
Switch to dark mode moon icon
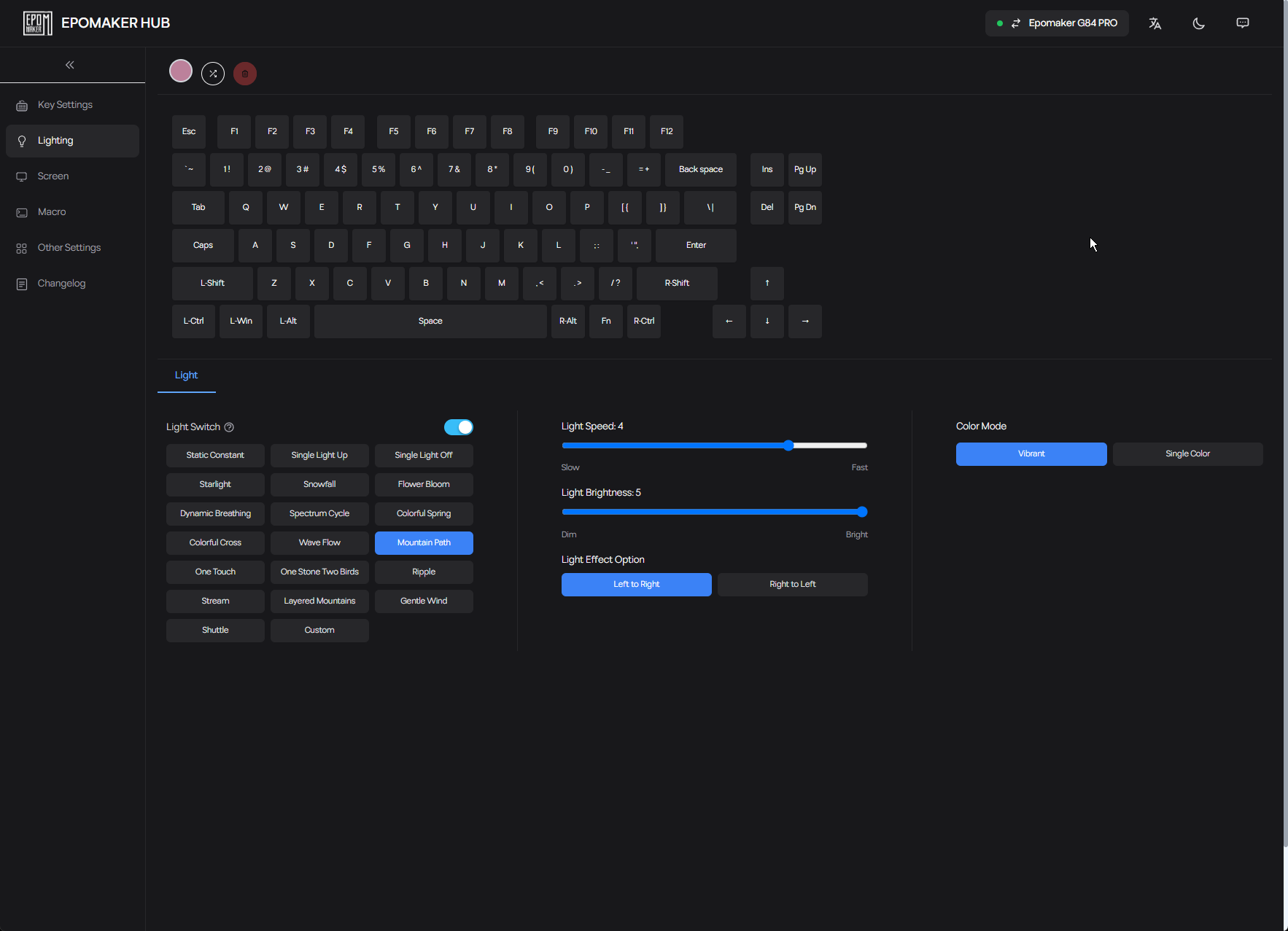(x=1198, y=23)
